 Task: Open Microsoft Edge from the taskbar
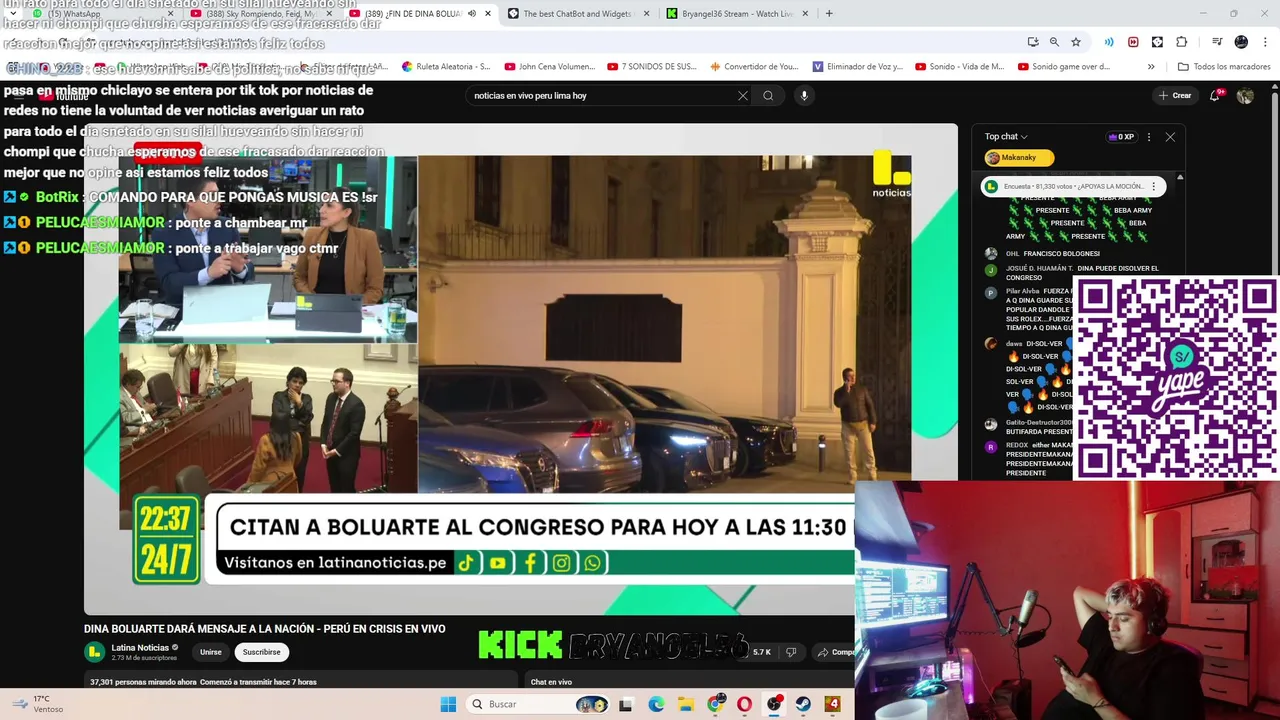(656, 704)
